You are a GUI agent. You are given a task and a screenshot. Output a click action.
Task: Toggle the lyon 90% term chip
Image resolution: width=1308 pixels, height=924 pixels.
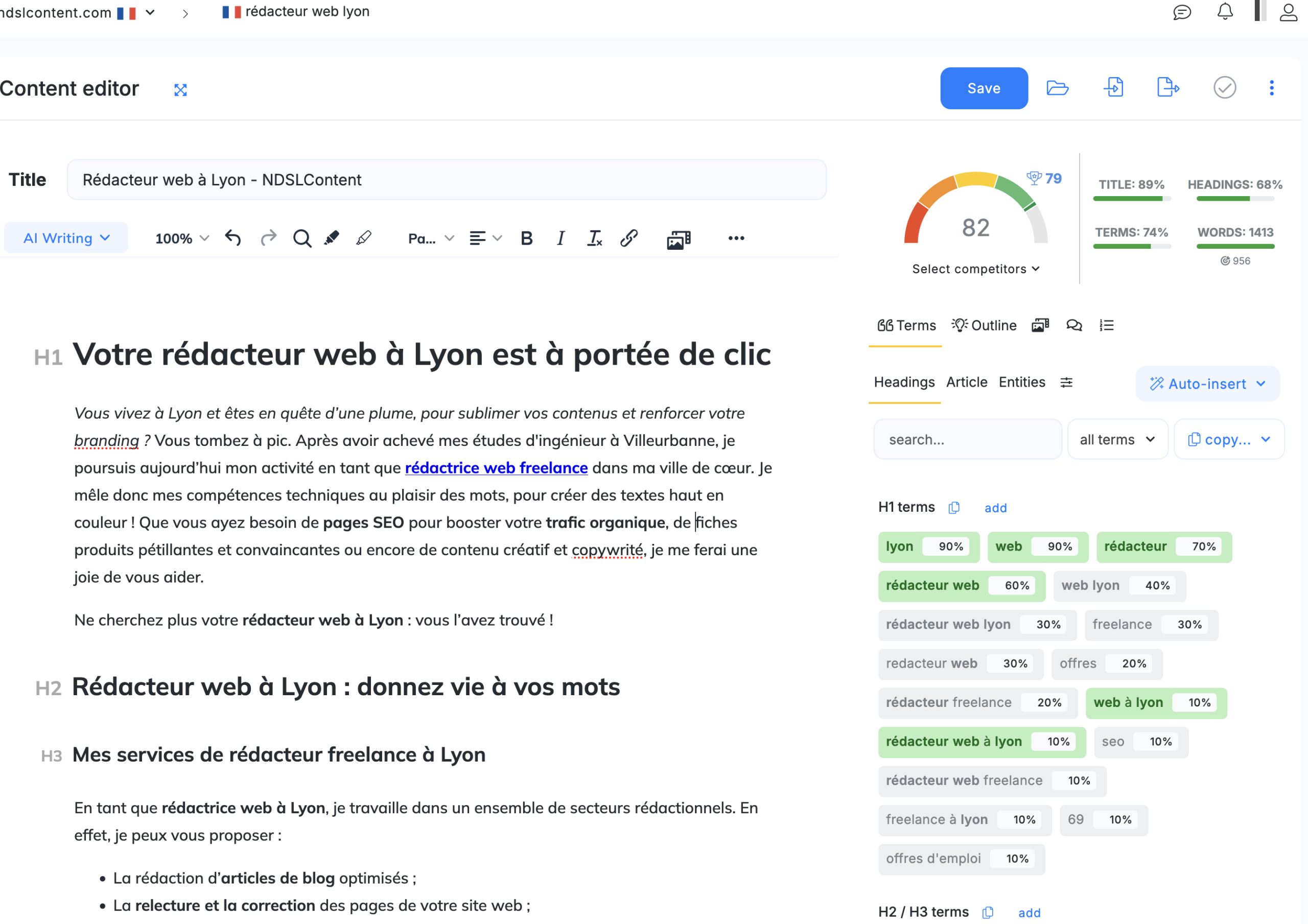click(928, 547)
